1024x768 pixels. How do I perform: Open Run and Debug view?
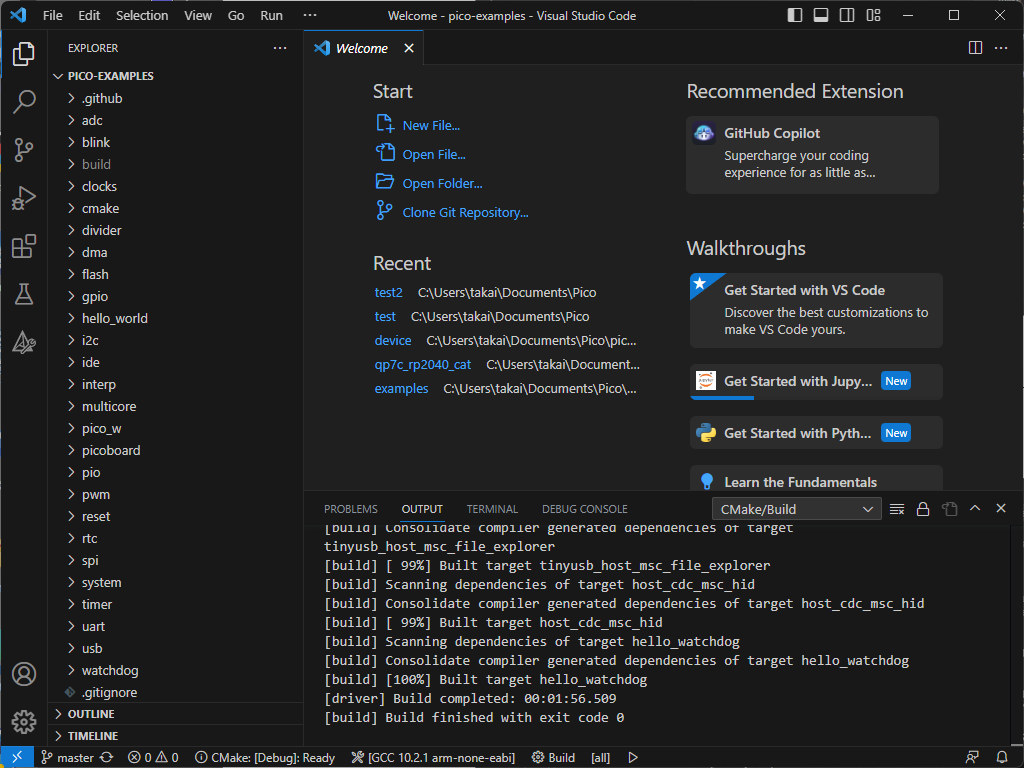pyautogui.click(x=24, y=198)
